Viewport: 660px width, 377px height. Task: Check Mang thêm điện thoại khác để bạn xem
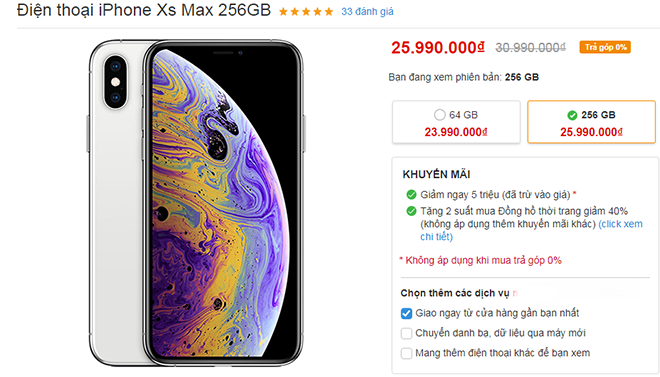pos(406,353)
